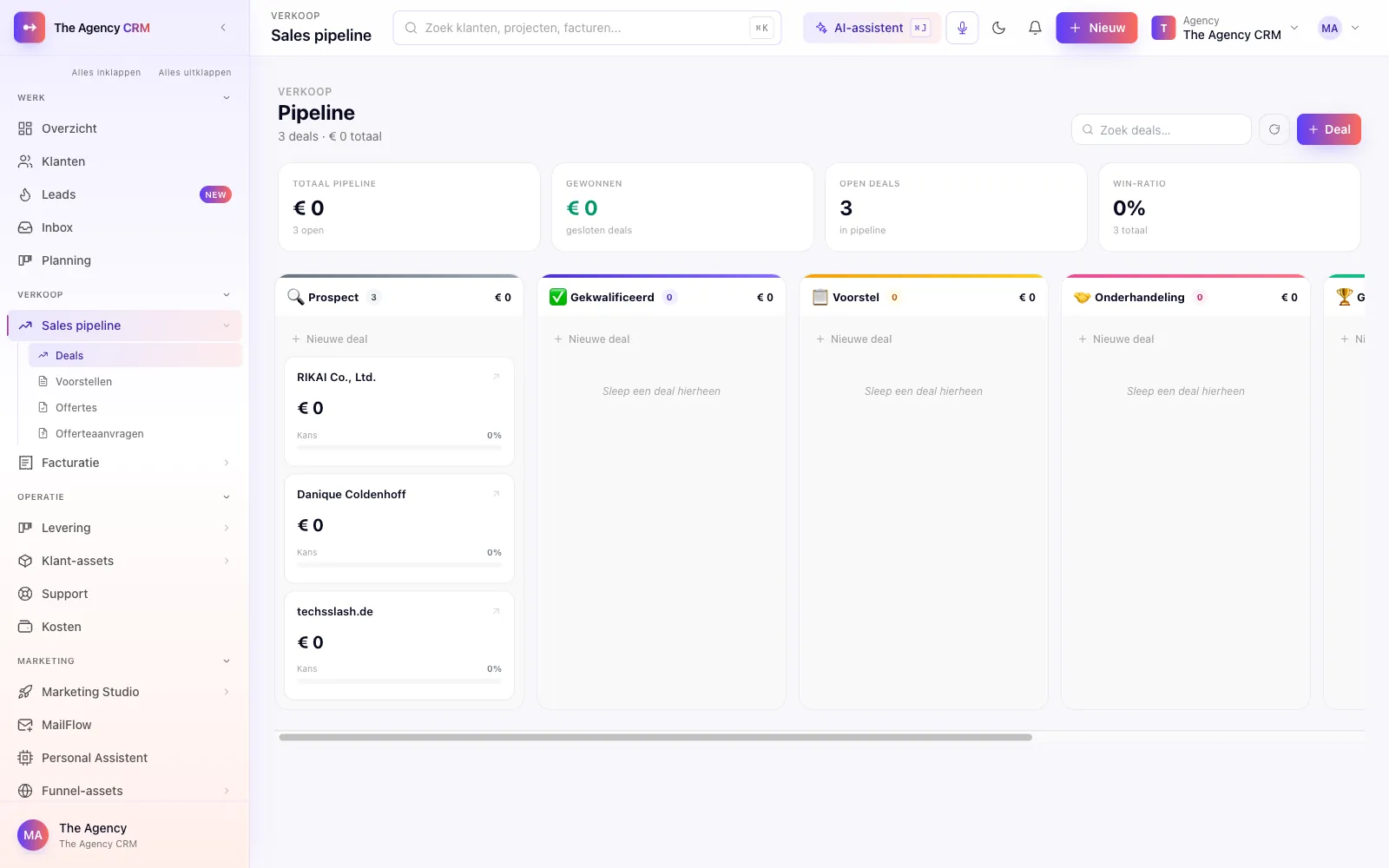Click the Inbox tray icon

[x=25, y=227]
